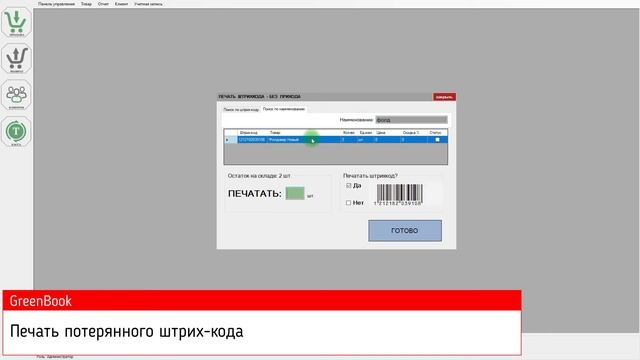Close the barcode print dialog
640x360 pixels.
(444, 97)
